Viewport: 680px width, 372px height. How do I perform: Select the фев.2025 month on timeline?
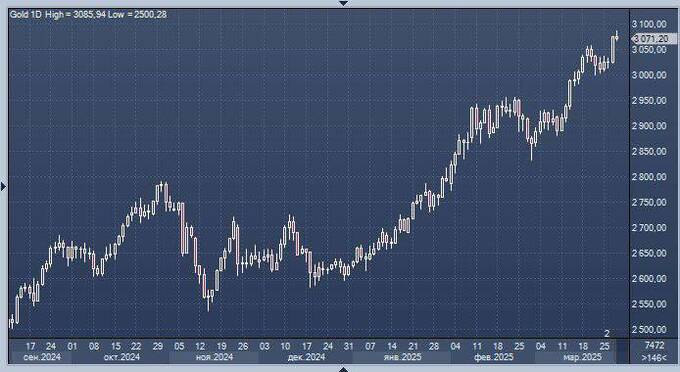coord(494,357)
